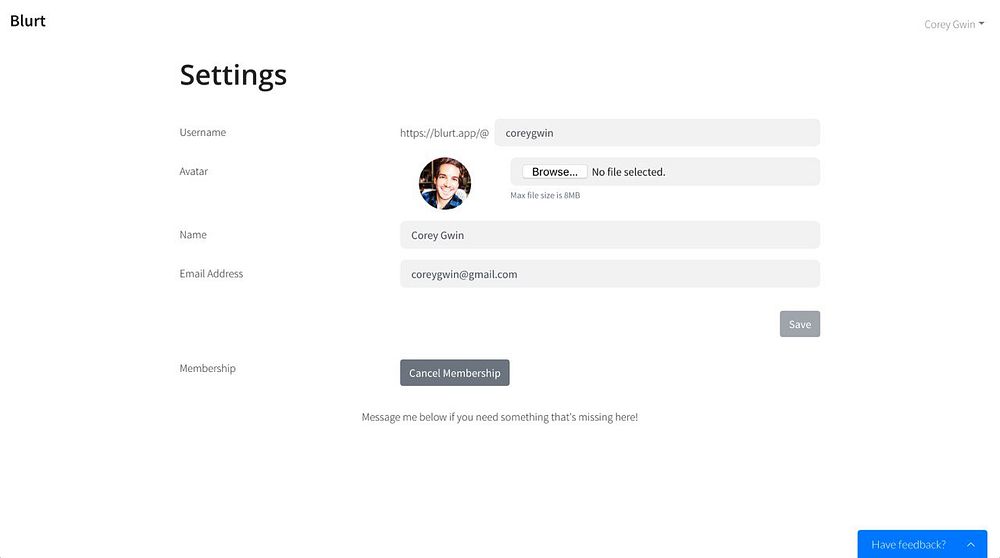The image size is (1000, 558).
Task: Click the Email Address label
Action: pos(211,273)
